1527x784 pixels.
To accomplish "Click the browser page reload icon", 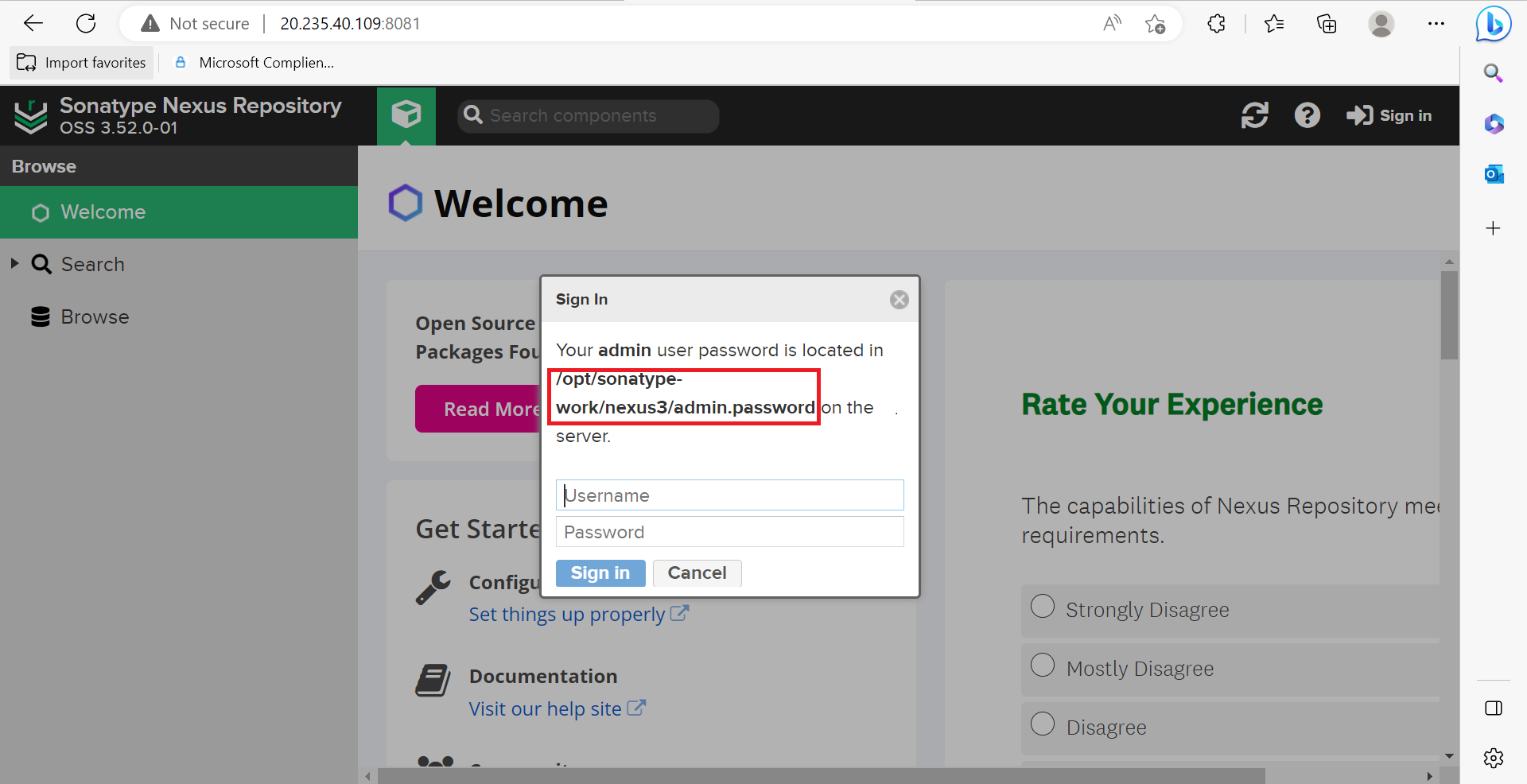I will [86, 24].
